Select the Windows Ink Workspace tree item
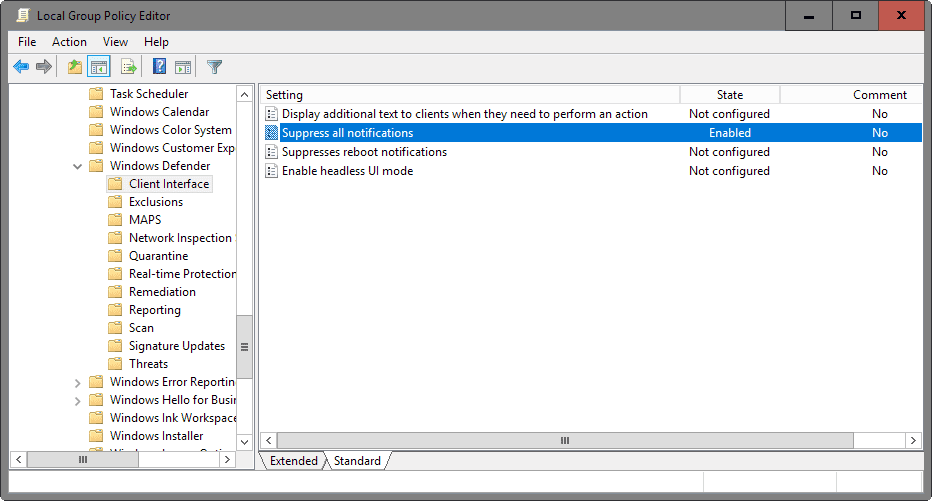Viewport: 932px width, 501px height. click(x=172, y=418)
